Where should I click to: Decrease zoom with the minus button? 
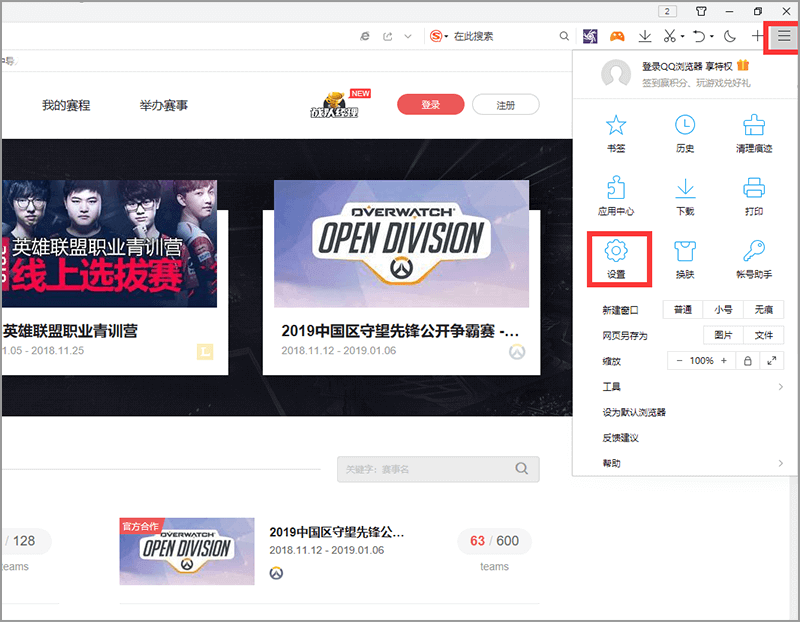[679, 361]
